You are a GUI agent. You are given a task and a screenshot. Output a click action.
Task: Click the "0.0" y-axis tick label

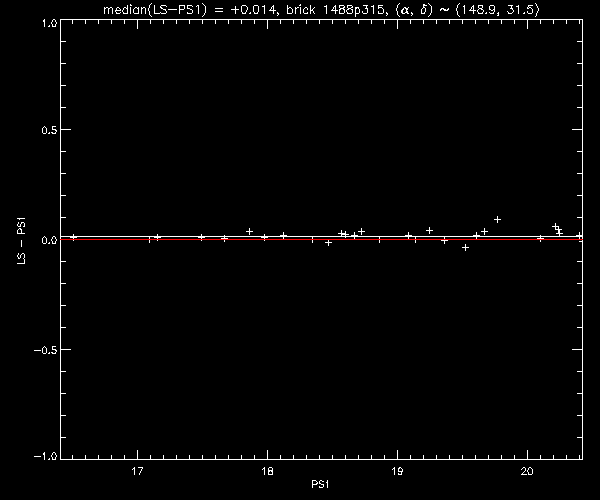[x=49, y=240]
